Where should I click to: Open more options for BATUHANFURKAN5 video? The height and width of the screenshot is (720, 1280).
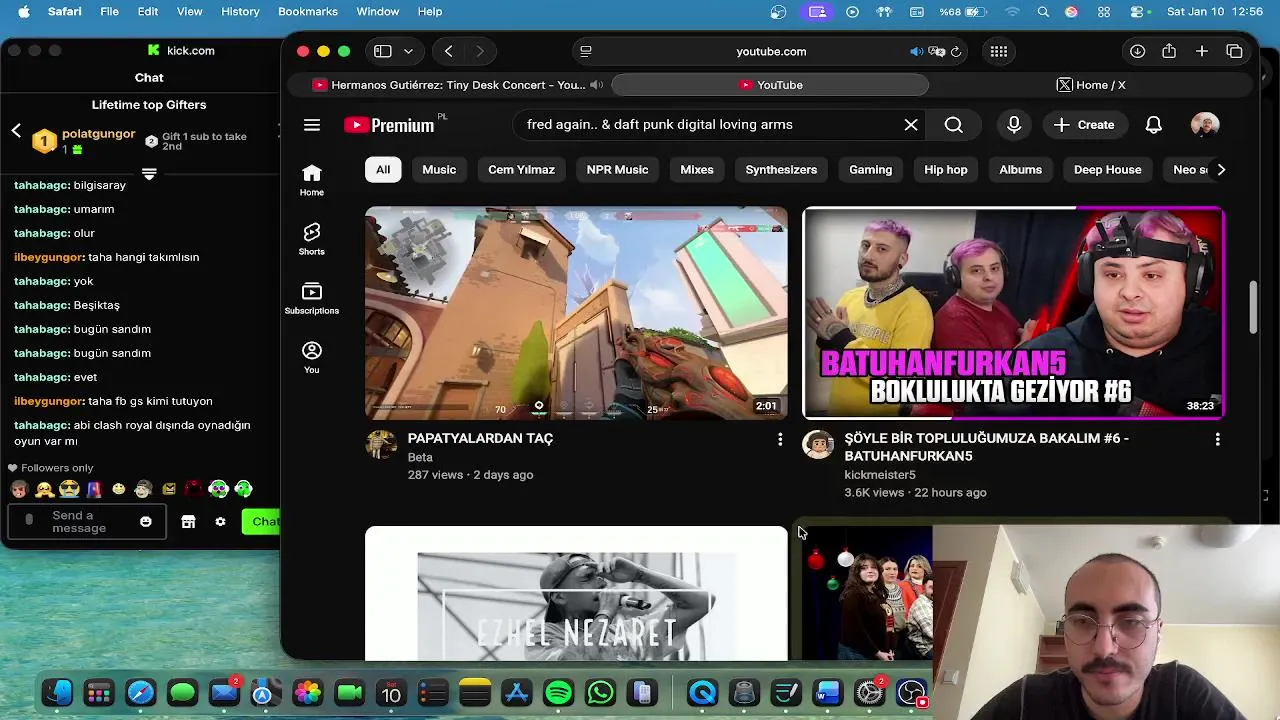pyautogui.click(x=1217, y=439)
